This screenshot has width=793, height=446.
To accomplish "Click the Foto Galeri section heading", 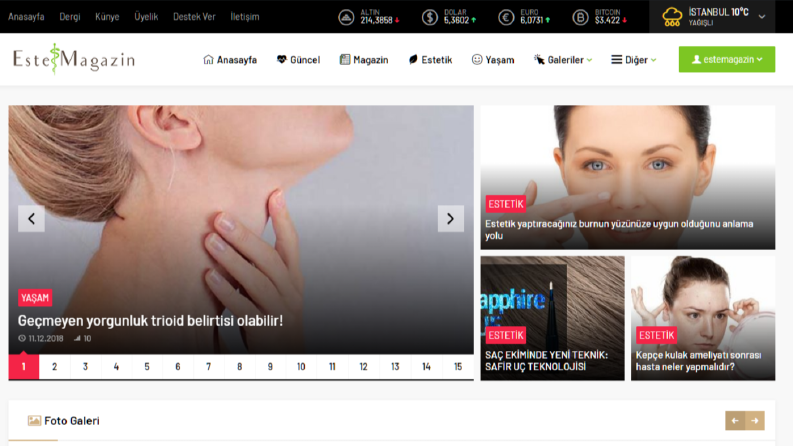I will tap(72, 420).
